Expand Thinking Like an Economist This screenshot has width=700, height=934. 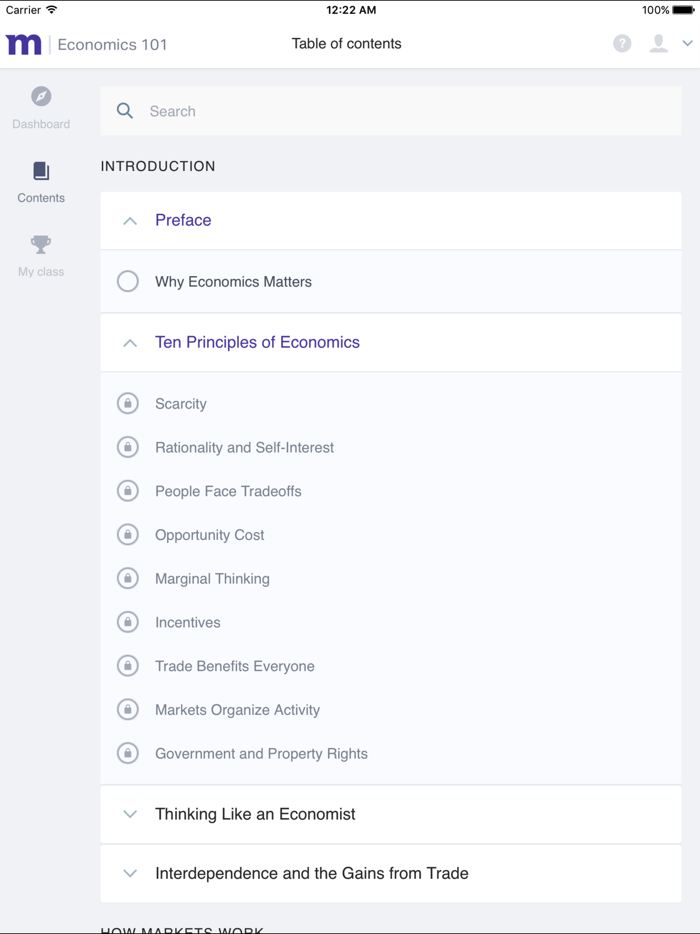coord(130,814)
